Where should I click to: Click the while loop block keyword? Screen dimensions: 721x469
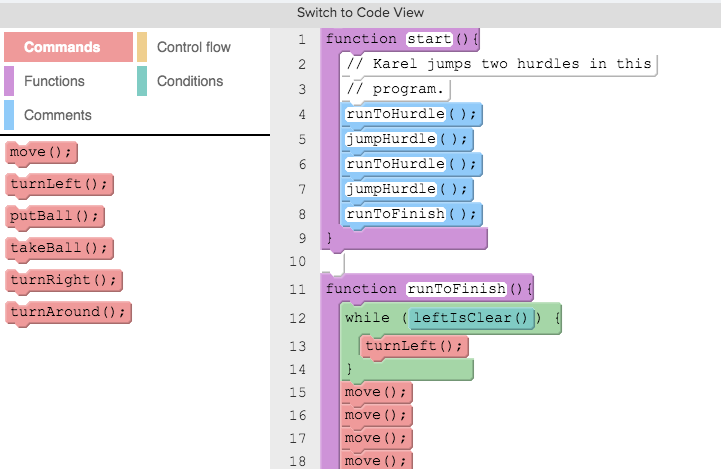click(x=366, y=318)
